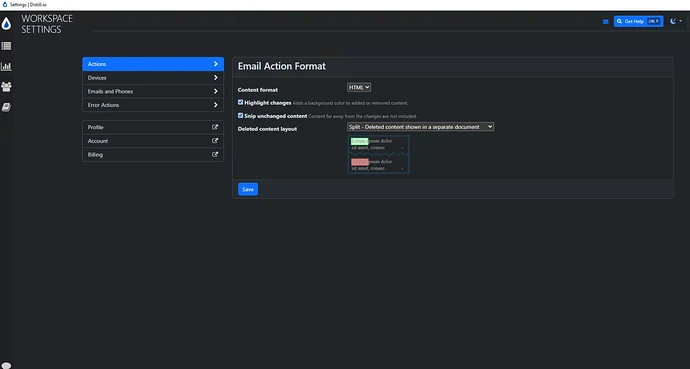
Task: Open the Deleted content layout dropdown
Action: (420, 127)
